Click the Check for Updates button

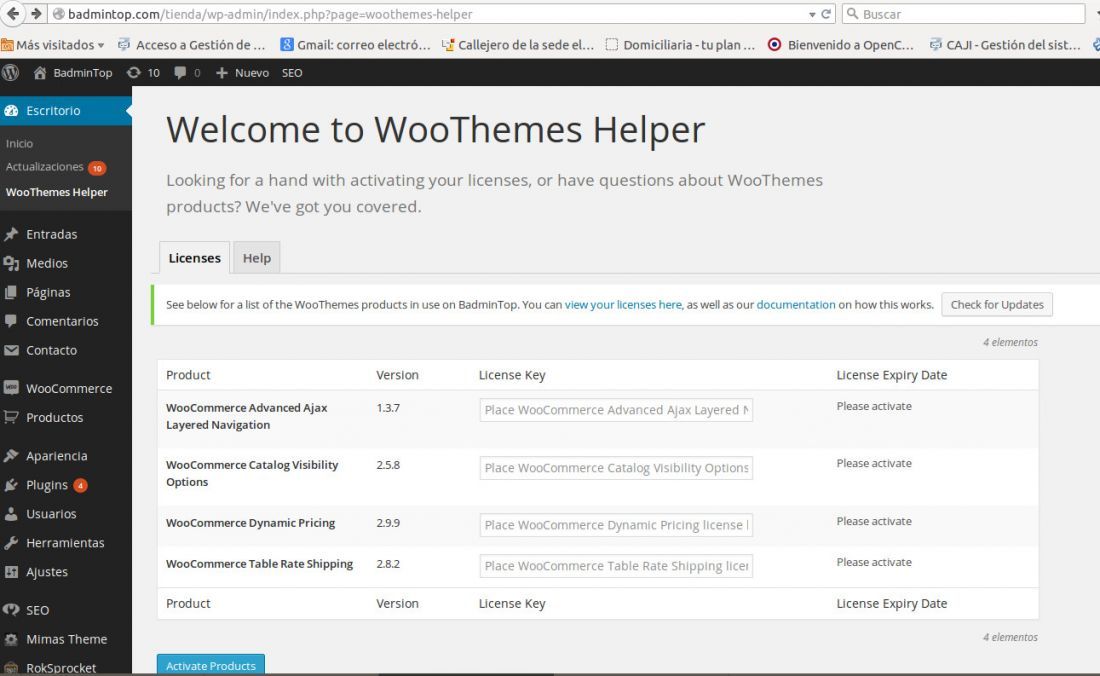click(997, 304)
